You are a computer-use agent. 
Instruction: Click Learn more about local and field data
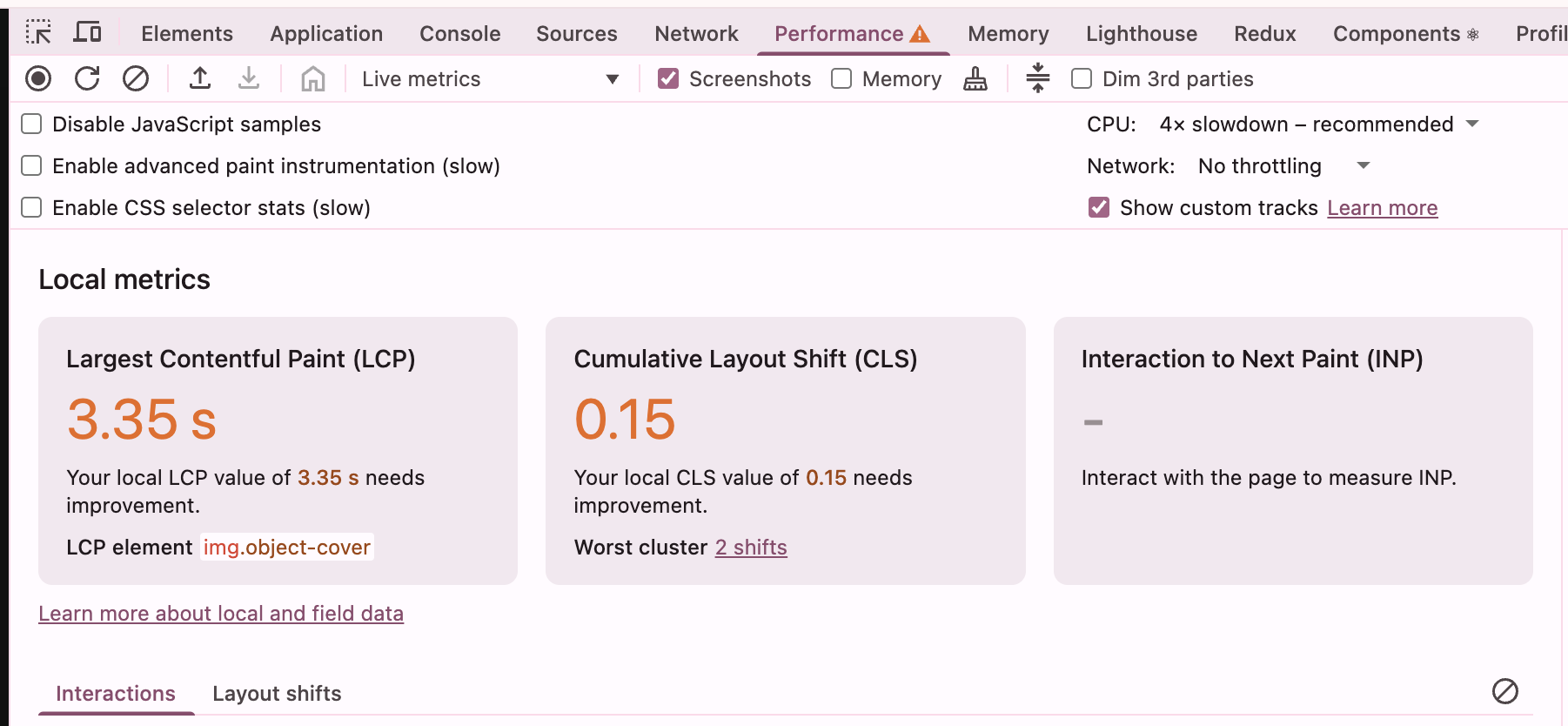[221, 614]
